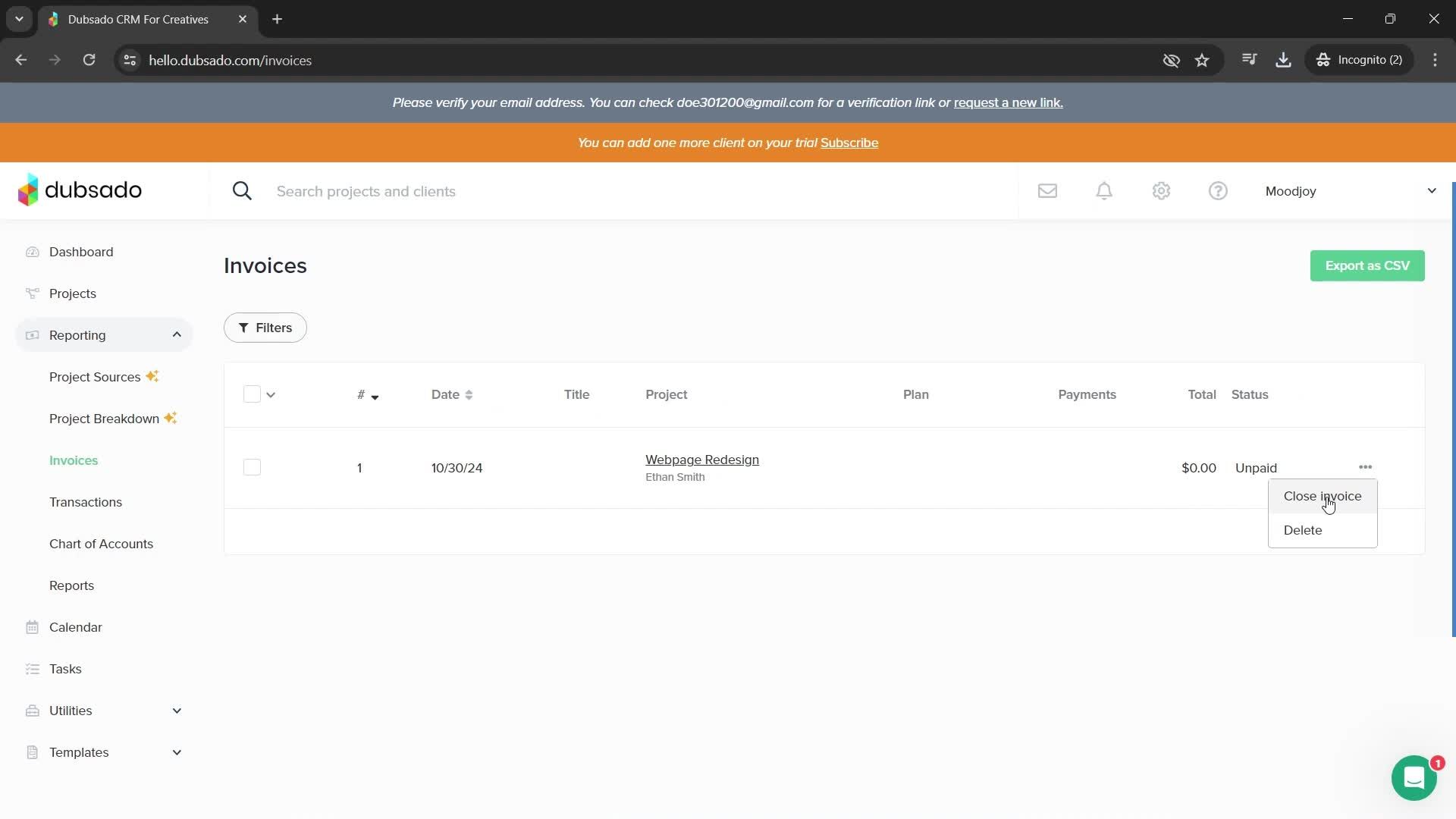The width and height of the screenshot is (1456, 819).
Task: Bookmark this page with star icon
Action: click(x=1202, y=60)
